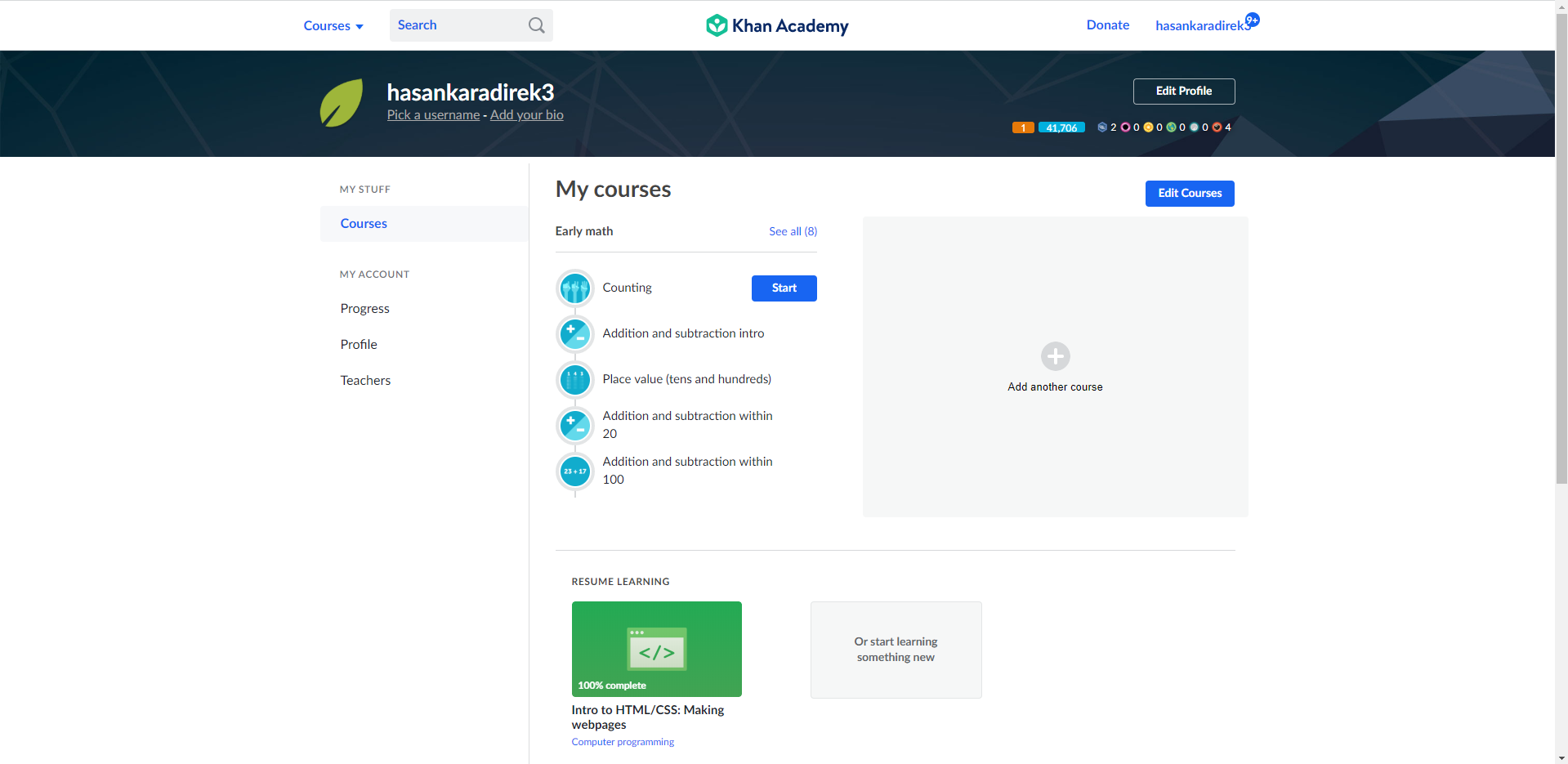Click the page vertical scrollbar thumb
This screenshot has height=764, width=1568.
tap(1561, 248)
